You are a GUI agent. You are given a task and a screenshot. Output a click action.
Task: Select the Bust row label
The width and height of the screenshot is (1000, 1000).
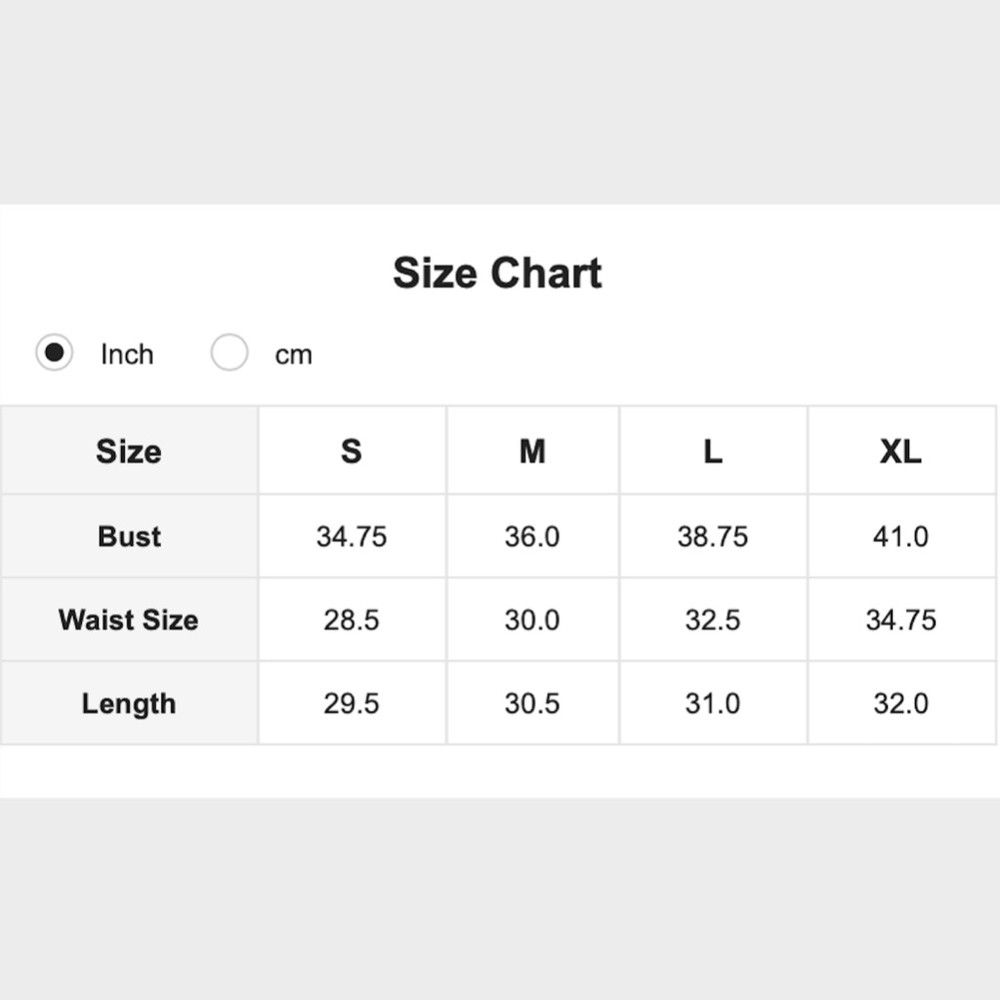click(x=129, y=536)
